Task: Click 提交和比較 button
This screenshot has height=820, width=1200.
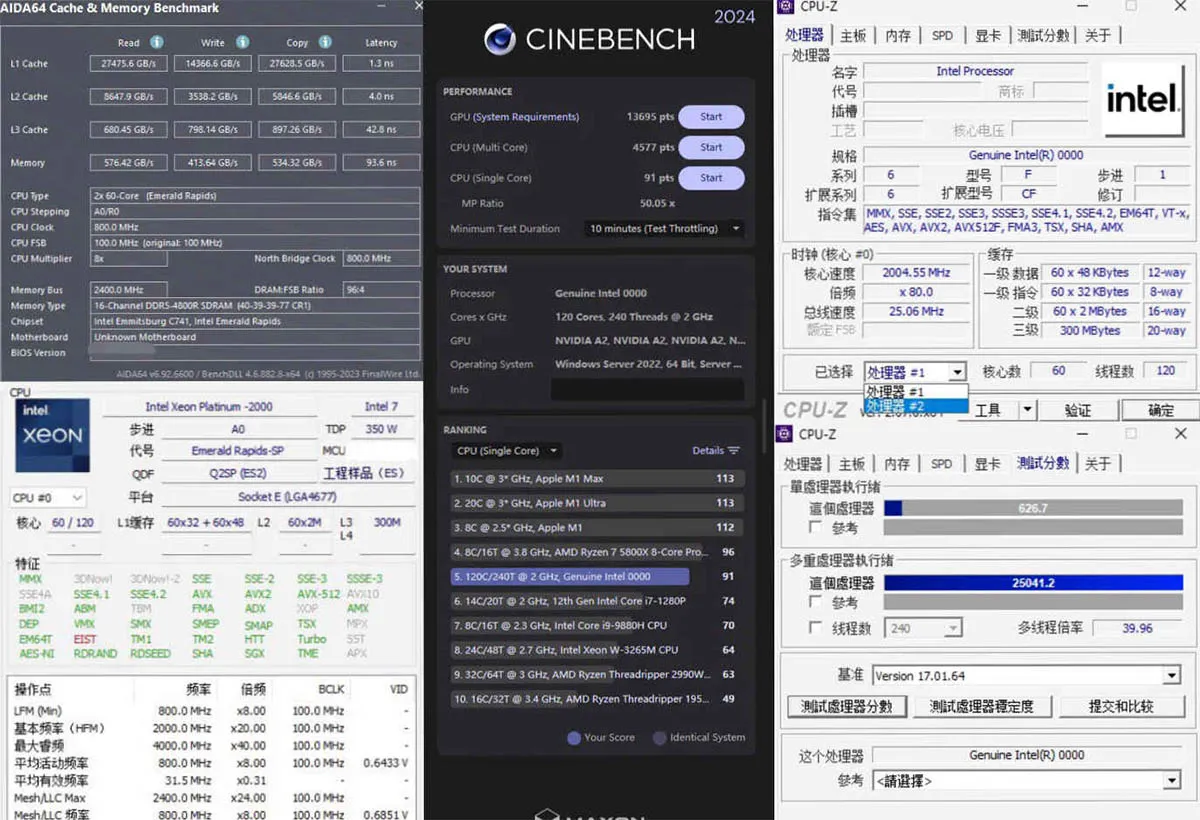Action: pos(1121,707)
